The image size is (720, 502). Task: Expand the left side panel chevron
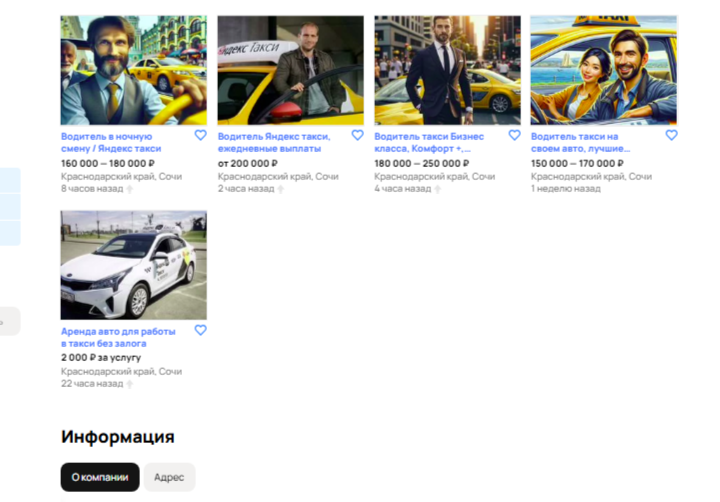4,322
